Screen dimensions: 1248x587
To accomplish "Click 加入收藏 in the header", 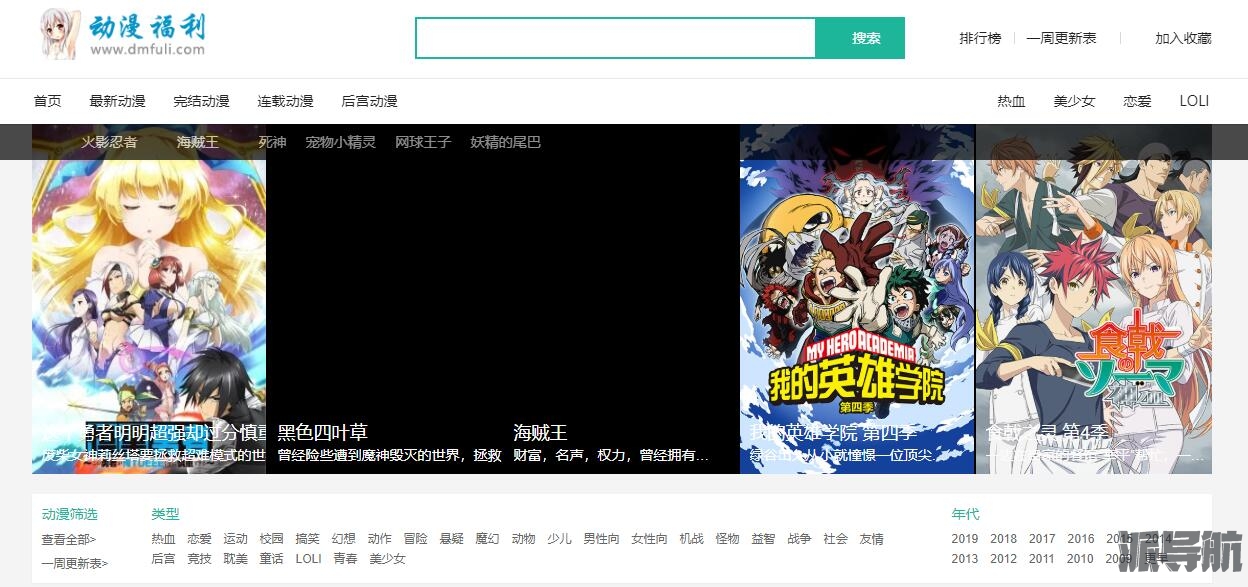I will point(1183,38).
